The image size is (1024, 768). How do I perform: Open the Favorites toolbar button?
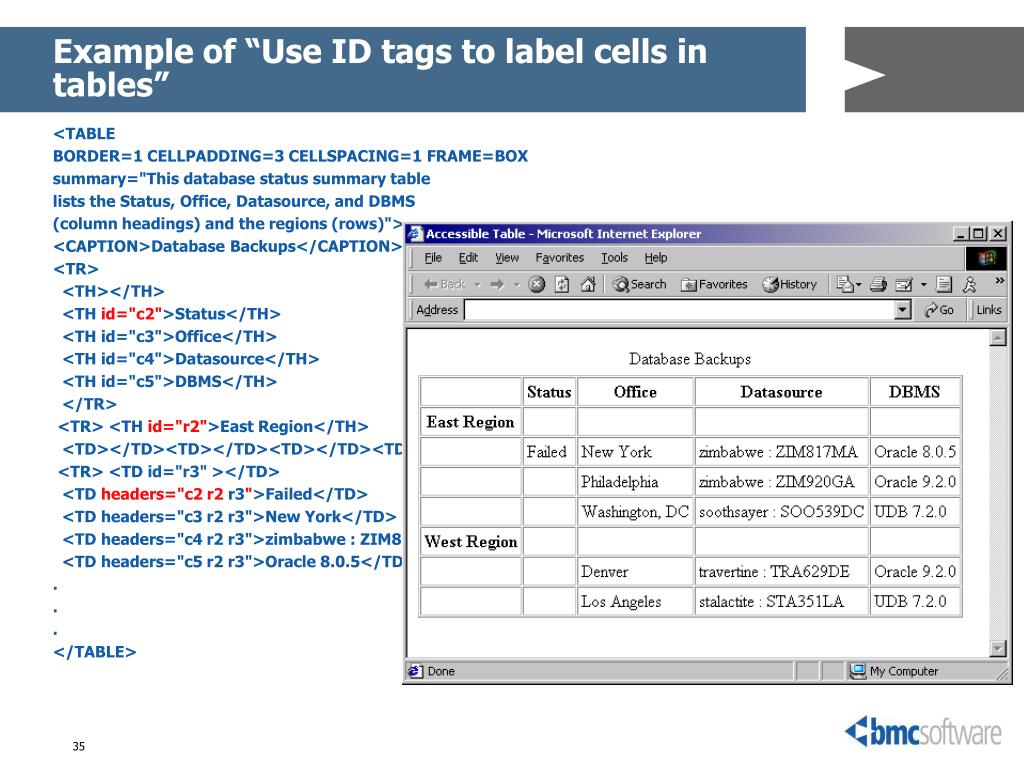click(714, 284)
